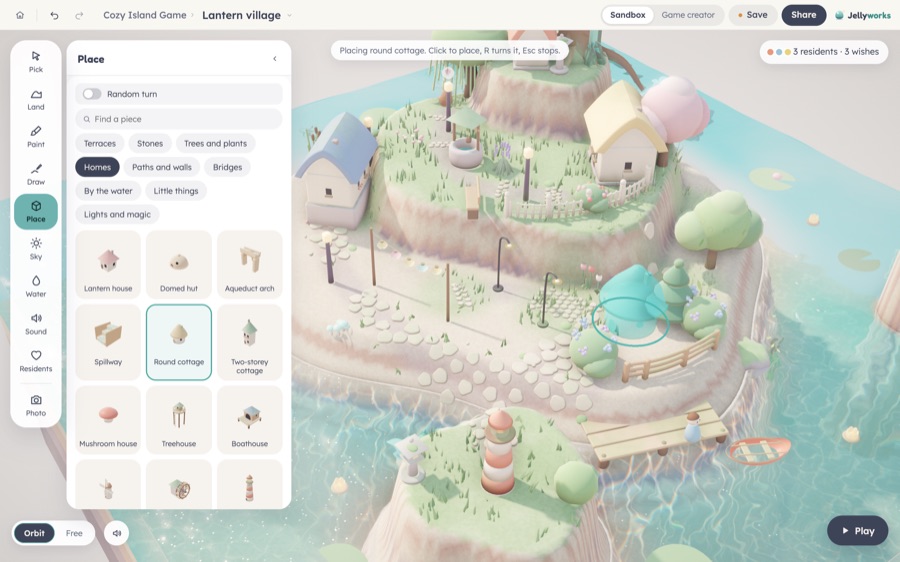Select the Place tool

[36, 211]
